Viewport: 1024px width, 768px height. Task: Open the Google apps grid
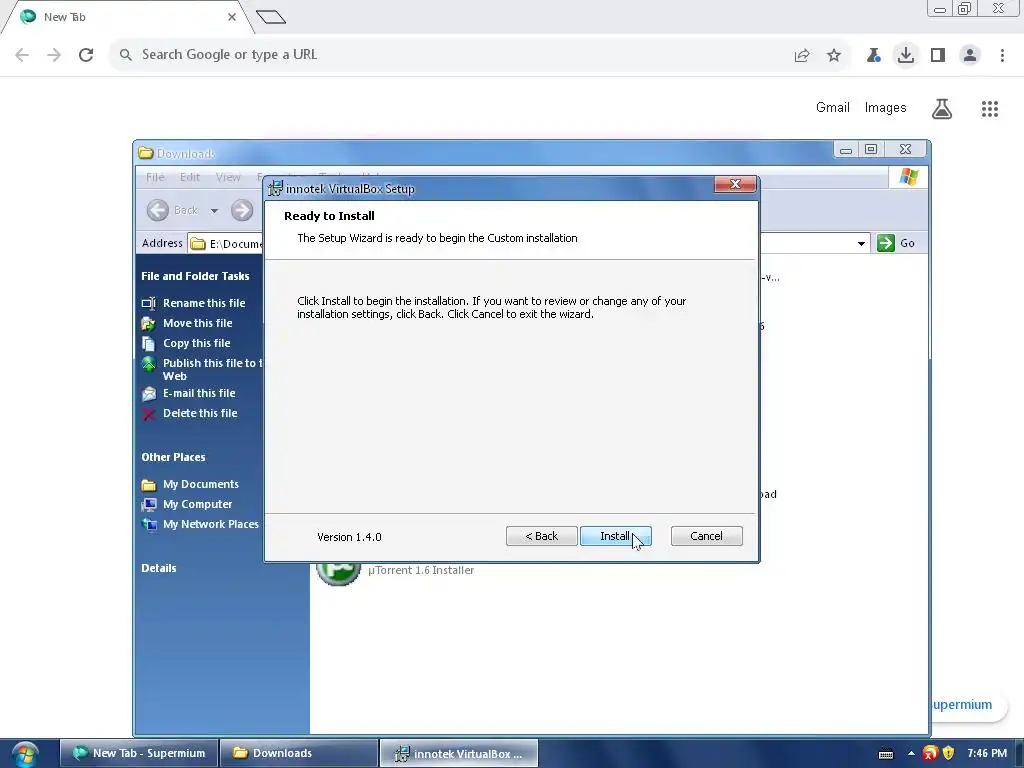pyautogui.click(x=990, y=108)
